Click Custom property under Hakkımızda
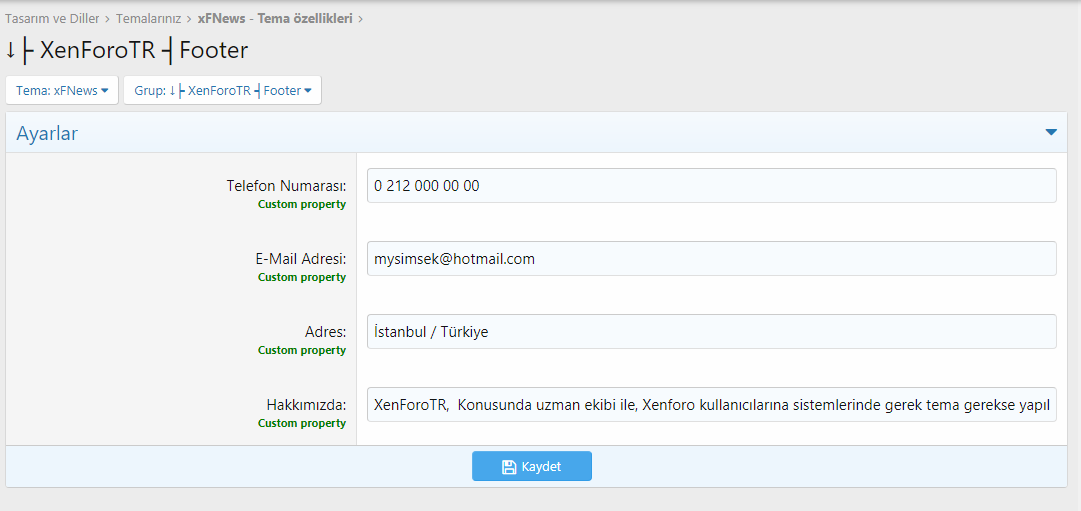Viewport: 1081px width, 511px height. [302, 423]
